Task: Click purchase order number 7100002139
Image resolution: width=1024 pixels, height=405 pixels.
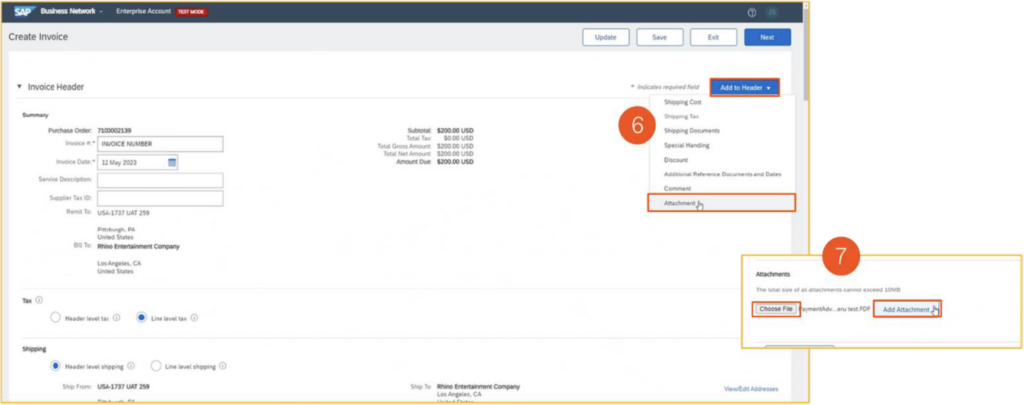Action: point(114,131)
